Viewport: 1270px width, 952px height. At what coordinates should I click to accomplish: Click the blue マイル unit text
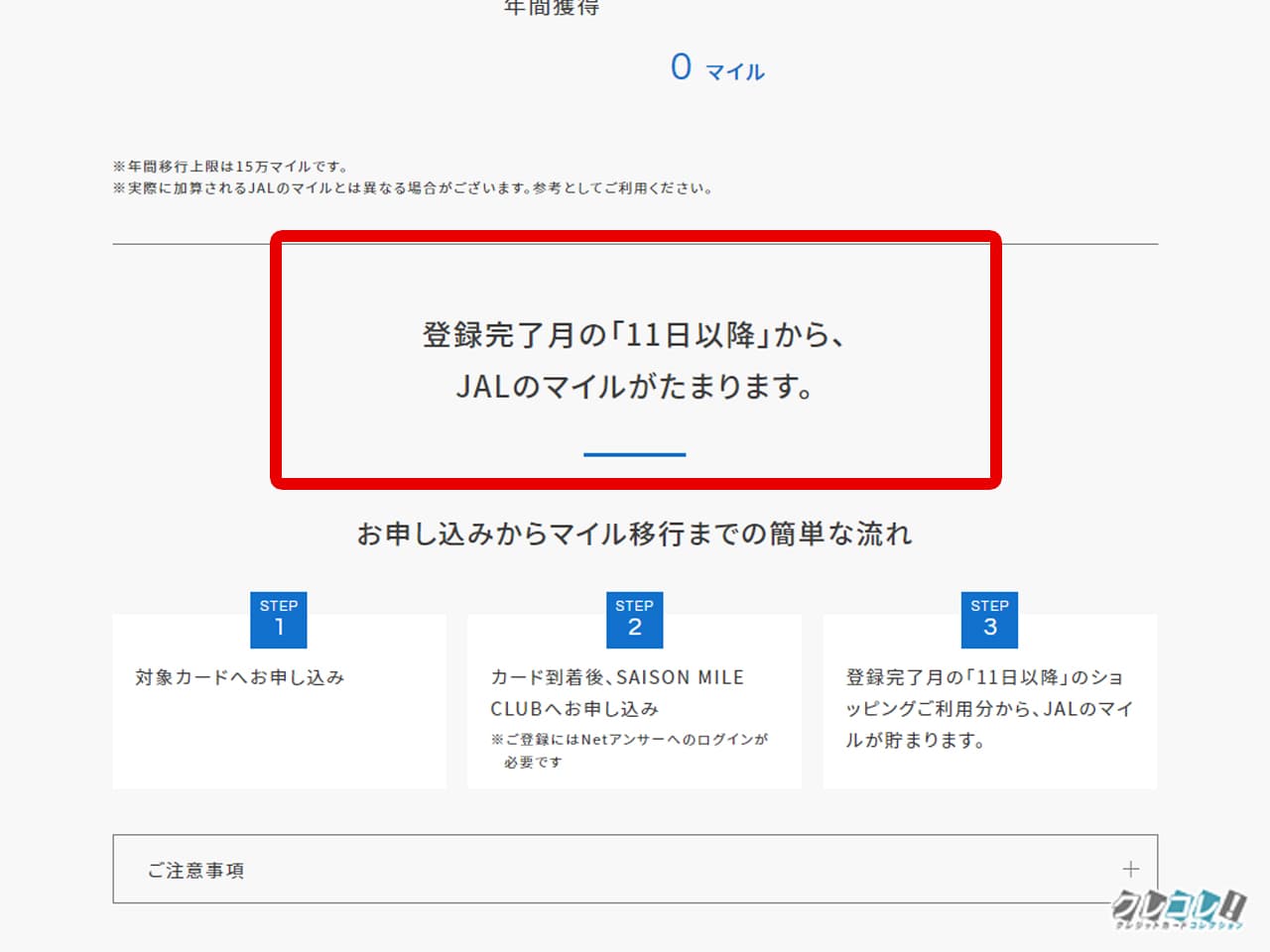[735, 72]
